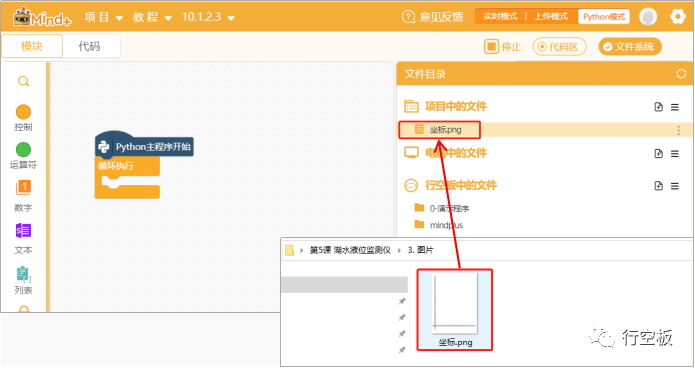Click folder icon in explorer address bar
The width and height of the screenshot is (695, 368).
coord(289,250)
